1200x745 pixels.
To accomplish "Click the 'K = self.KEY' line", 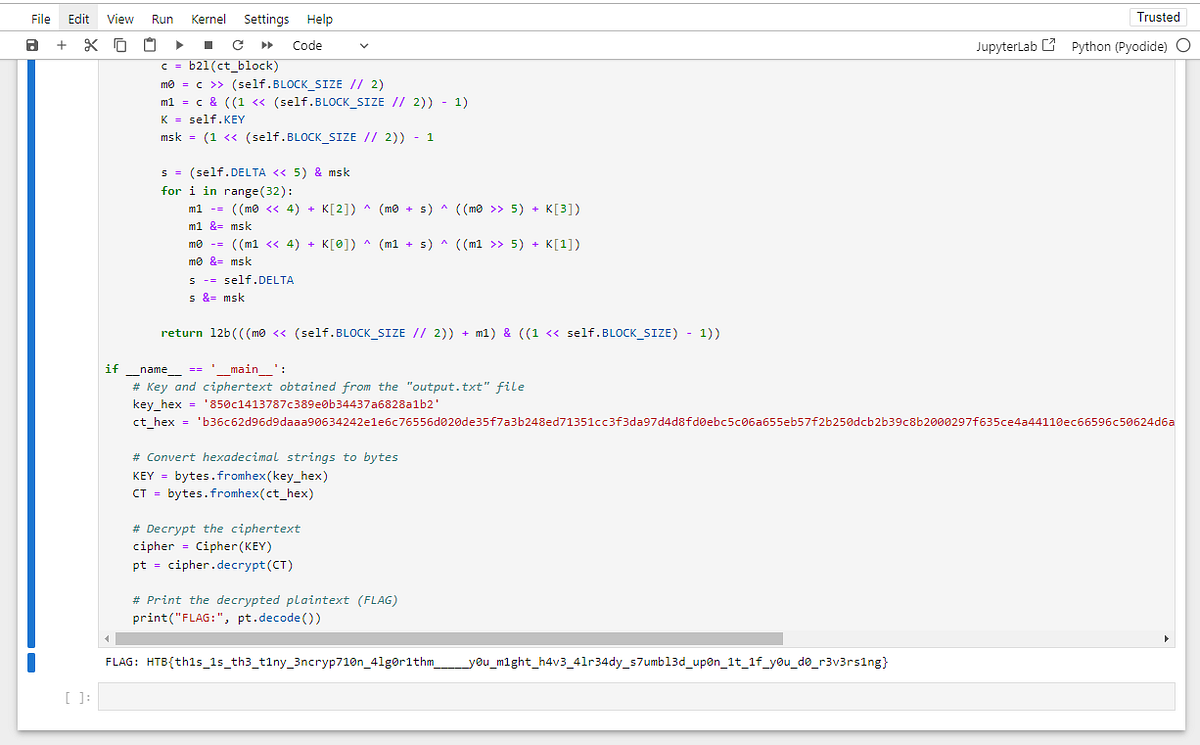I will pyautogui.click(x=202, y=119).
